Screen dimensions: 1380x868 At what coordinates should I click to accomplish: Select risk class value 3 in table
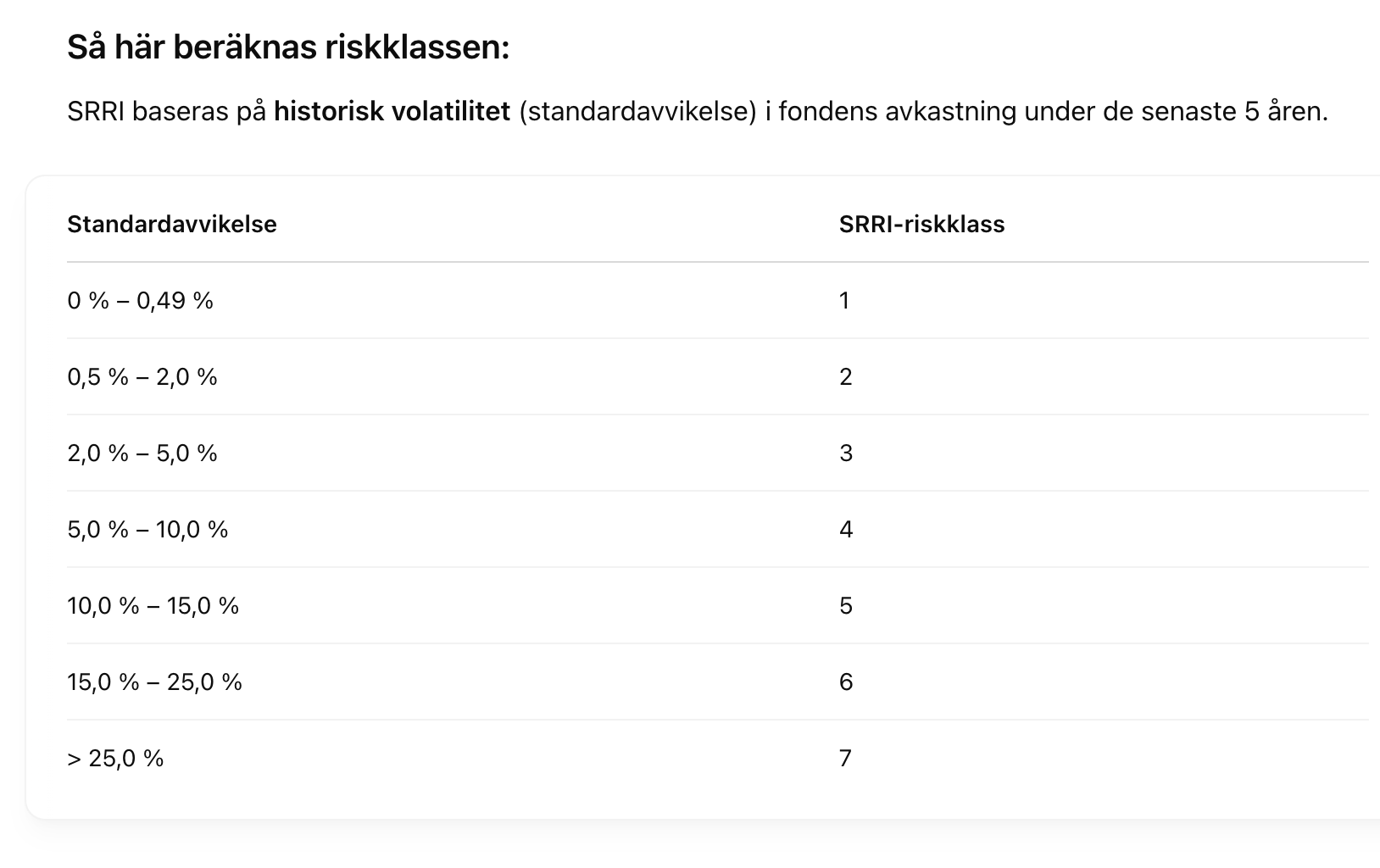pyautogui.click(x=845, y=453)
